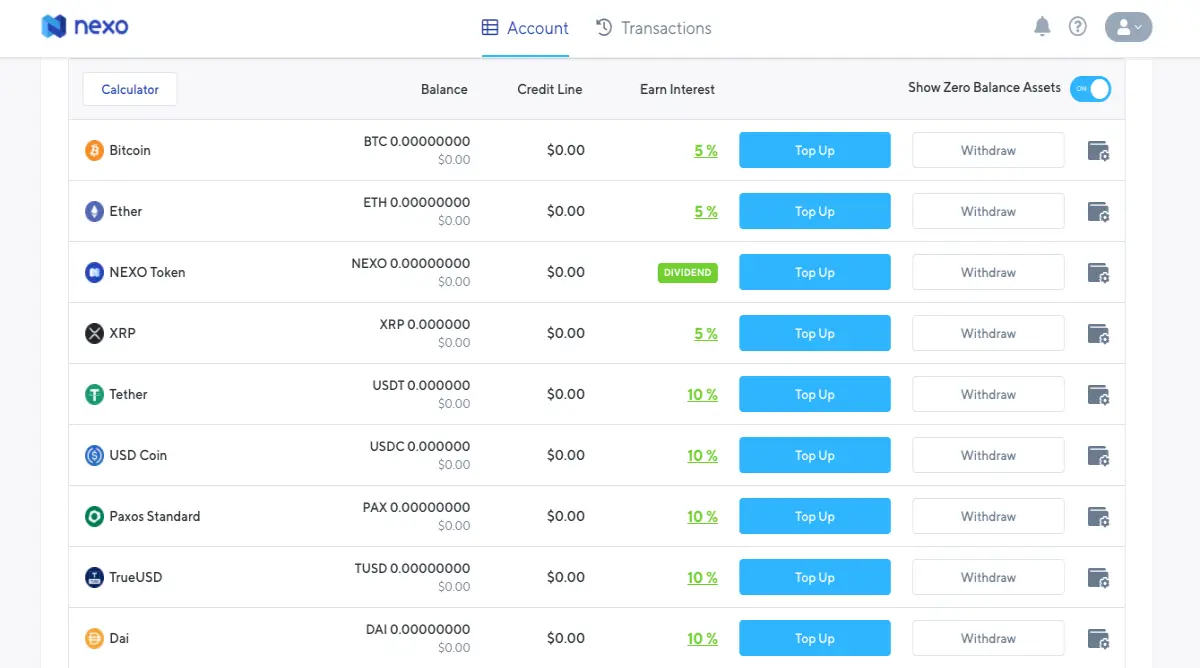Click the Balance column header
1200x668 pixels.
point(444,89)
